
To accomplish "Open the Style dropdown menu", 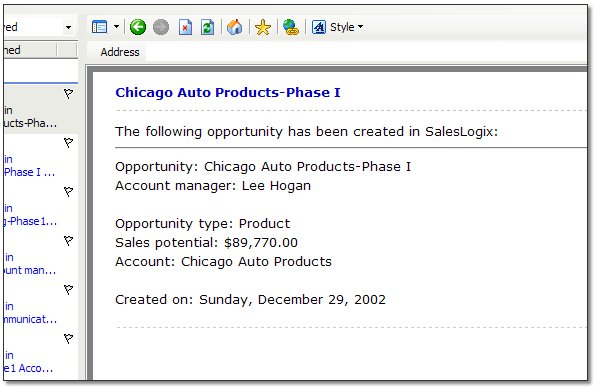I will point(346,27).
